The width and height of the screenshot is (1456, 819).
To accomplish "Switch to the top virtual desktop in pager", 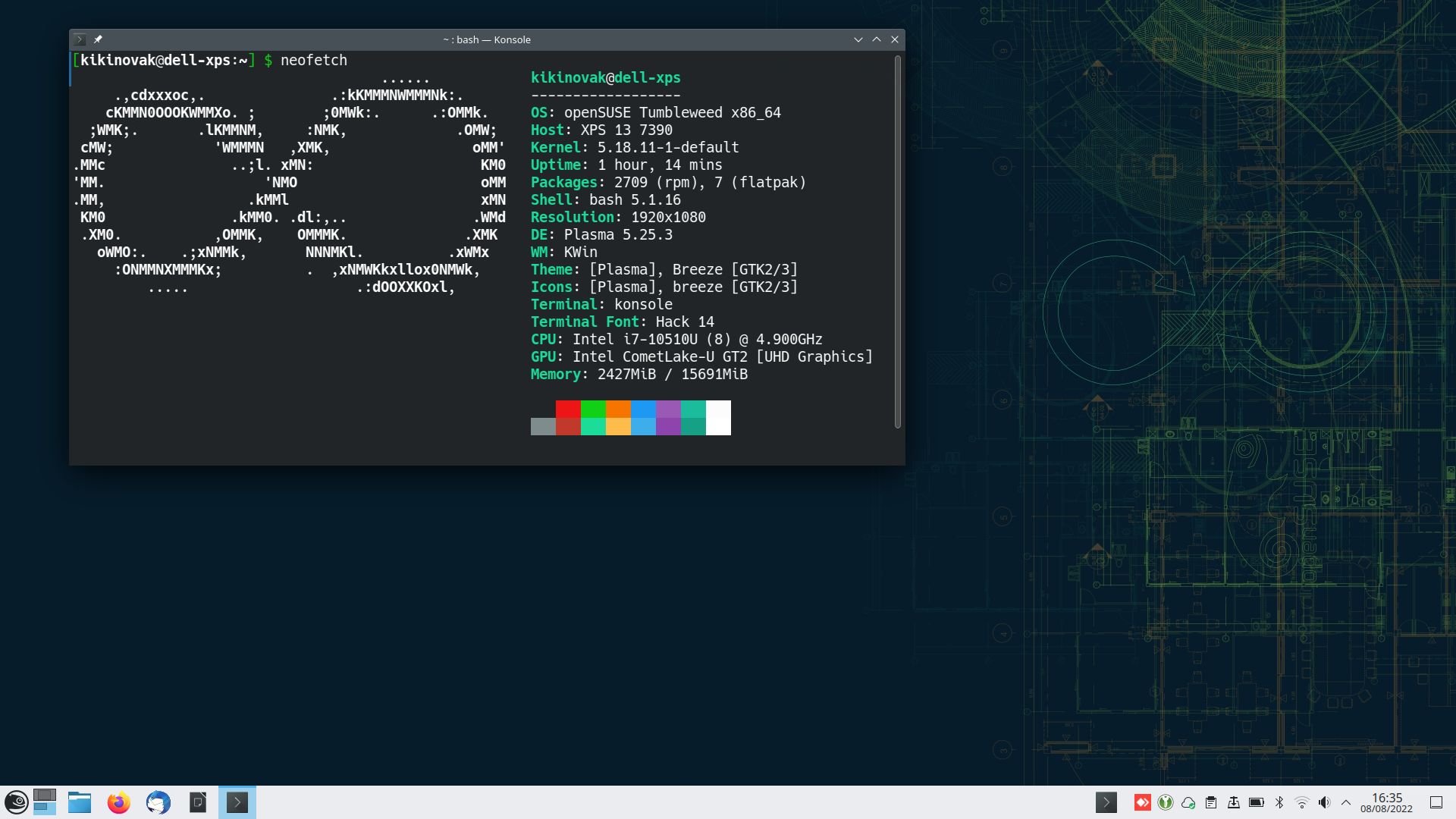I will pos(45,795).
